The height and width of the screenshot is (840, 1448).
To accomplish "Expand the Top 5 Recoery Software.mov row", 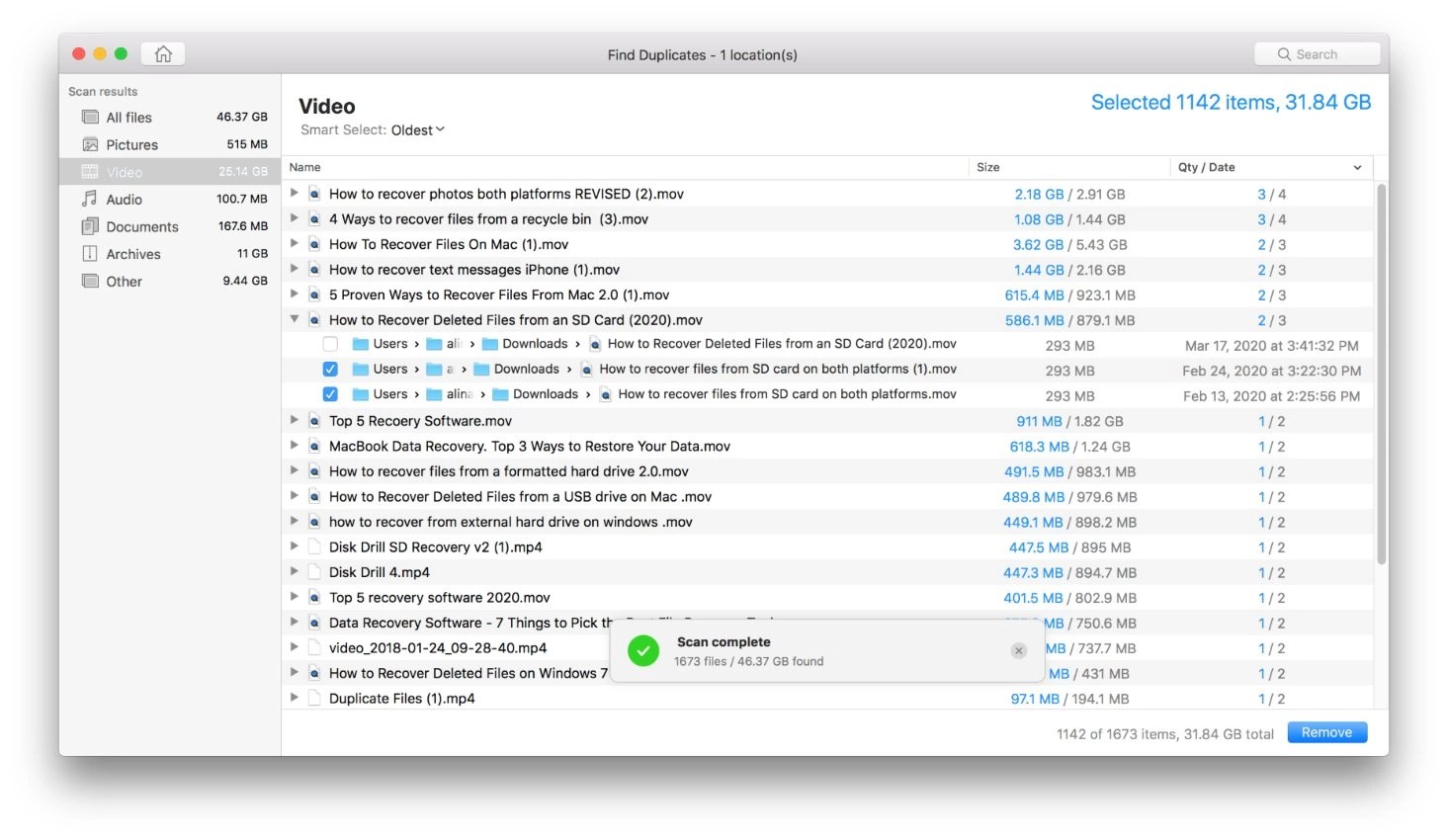I will coord(294,420).
